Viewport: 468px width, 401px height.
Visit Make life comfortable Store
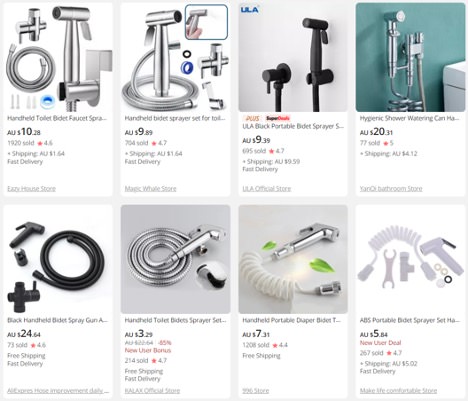click(398, 391)
